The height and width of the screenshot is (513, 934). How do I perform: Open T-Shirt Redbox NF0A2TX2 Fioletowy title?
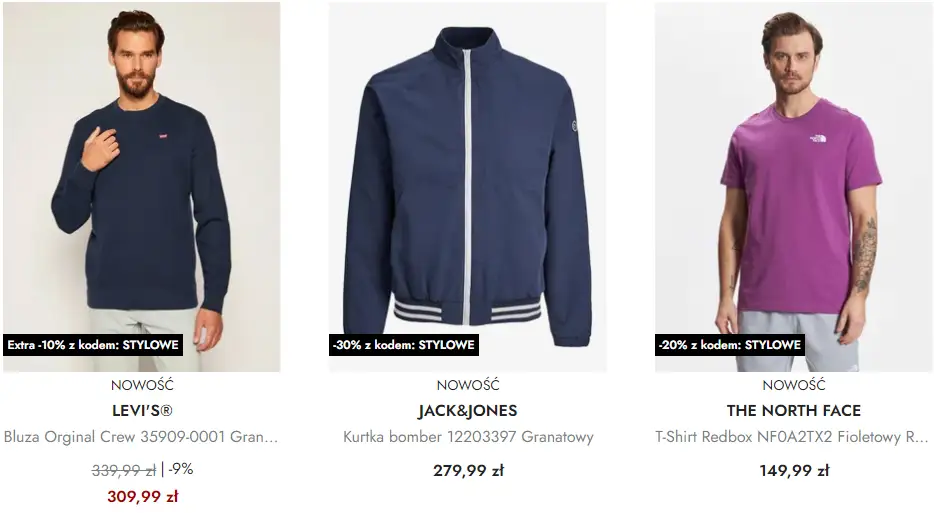click(x=792, y=437)
